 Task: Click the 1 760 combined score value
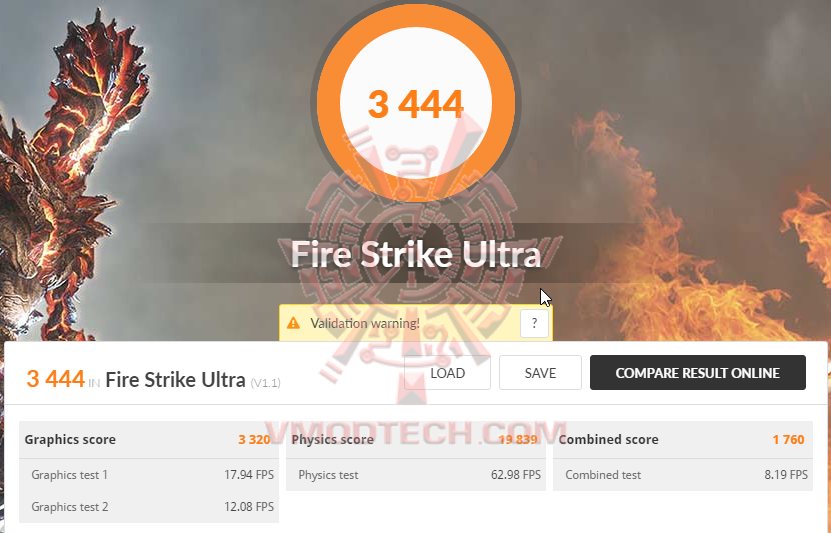[788, 440]
